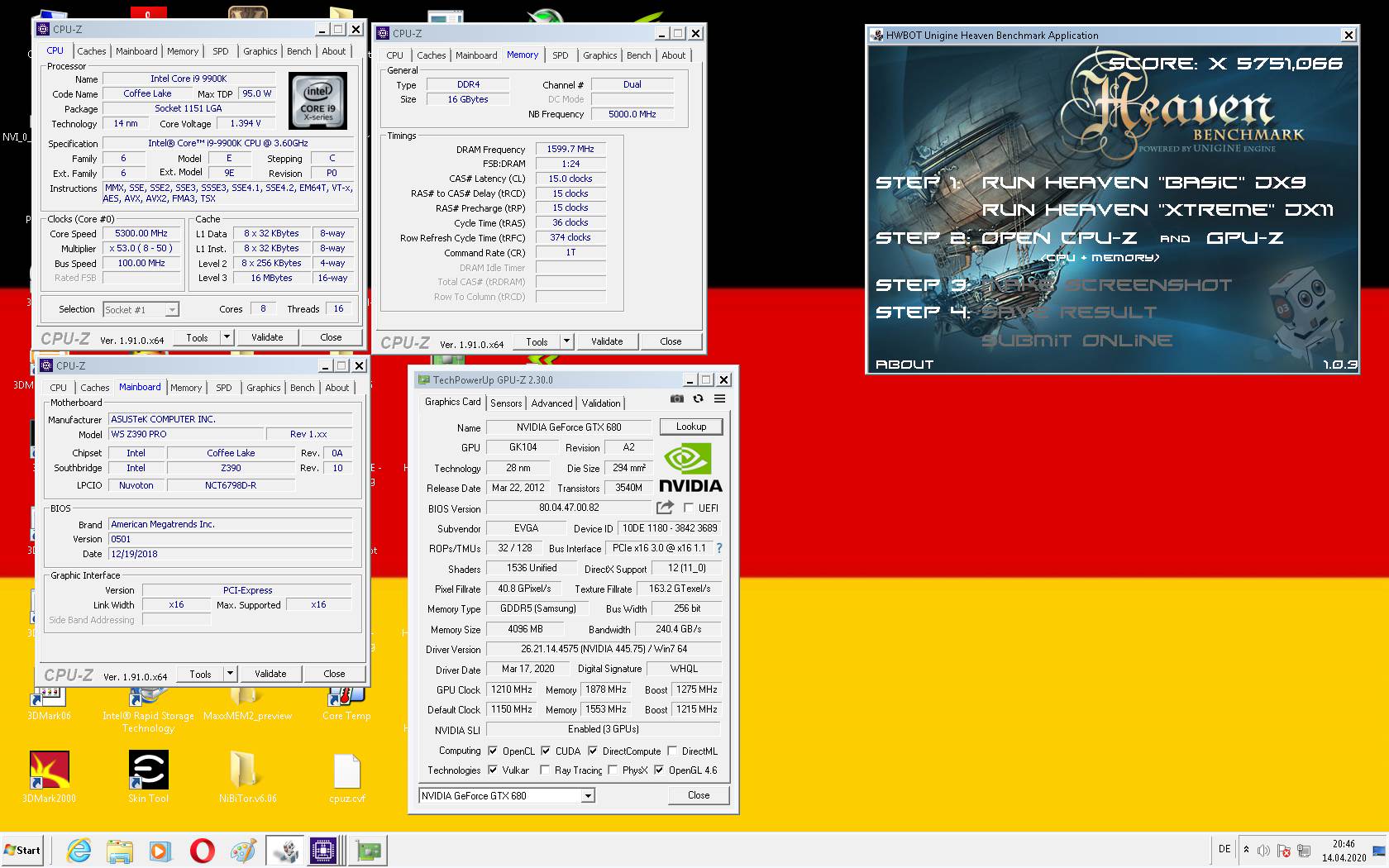Open SPD tab in CPU-Z Memory window
1389x868 pixels.
coord(561,55)
